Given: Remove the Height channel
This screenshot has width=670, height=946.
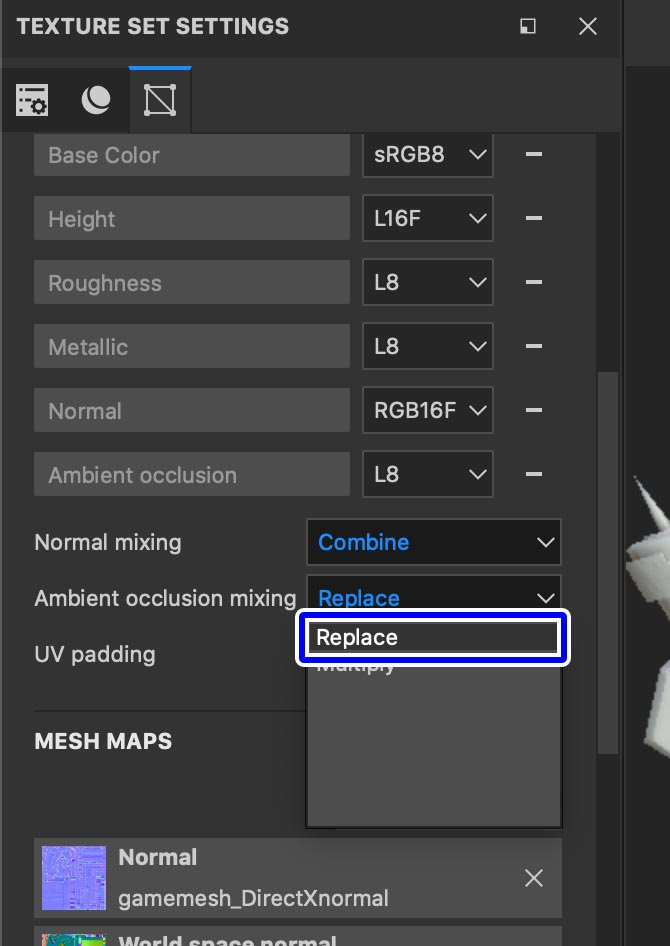Looking at the screenshot, I should [533, 218].
